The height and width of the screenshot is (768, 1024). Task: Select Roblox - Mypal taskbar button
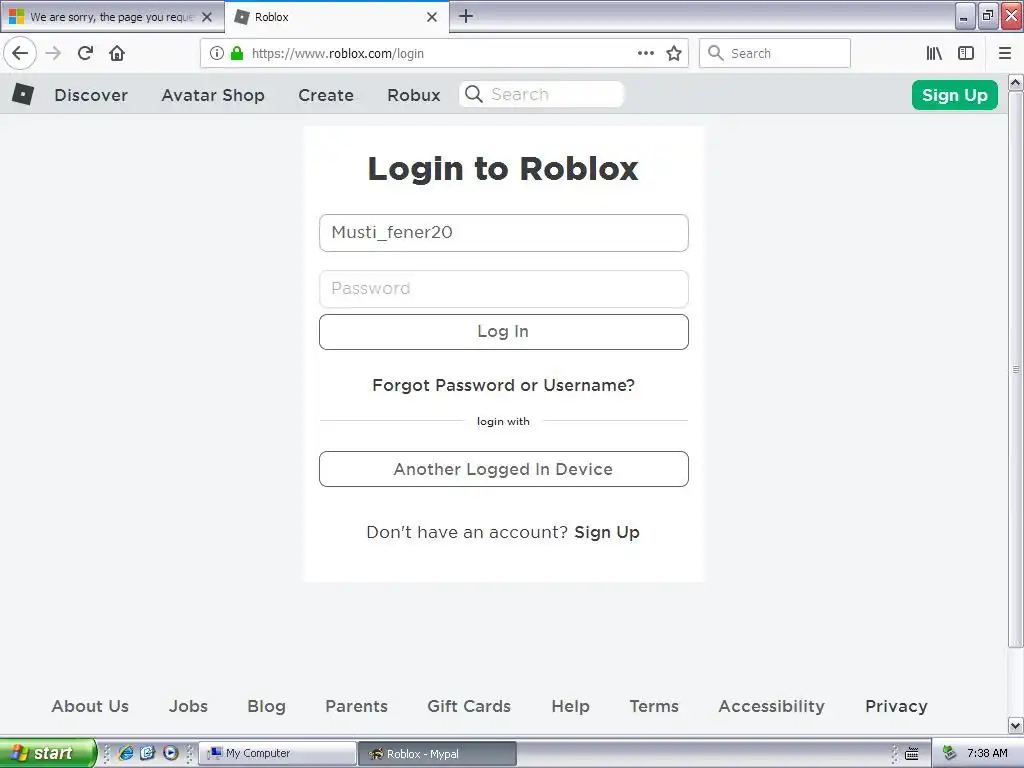point(438,754)
